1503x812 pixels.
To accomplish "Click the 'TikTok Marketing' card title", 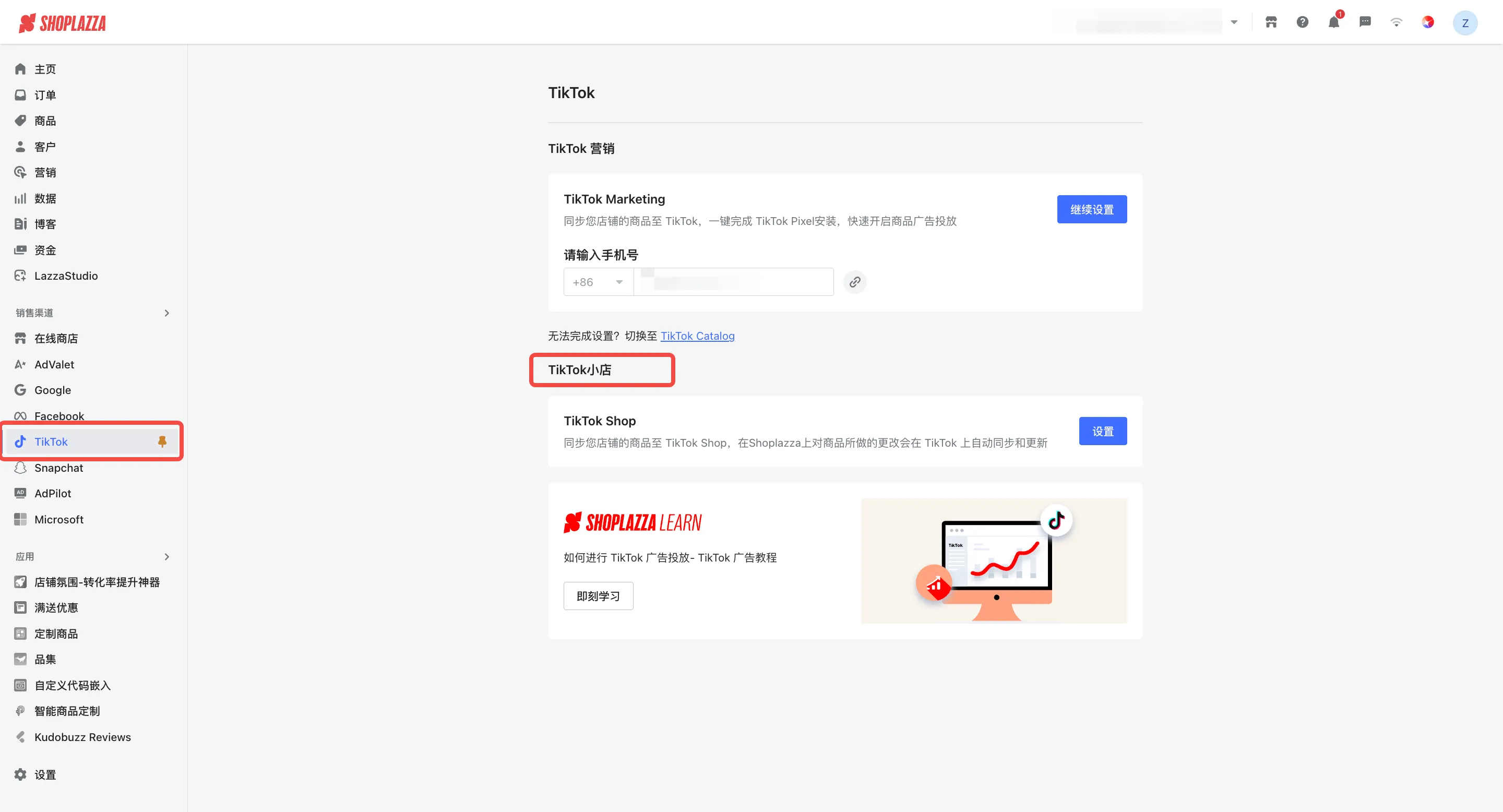I will pos(614,199).
